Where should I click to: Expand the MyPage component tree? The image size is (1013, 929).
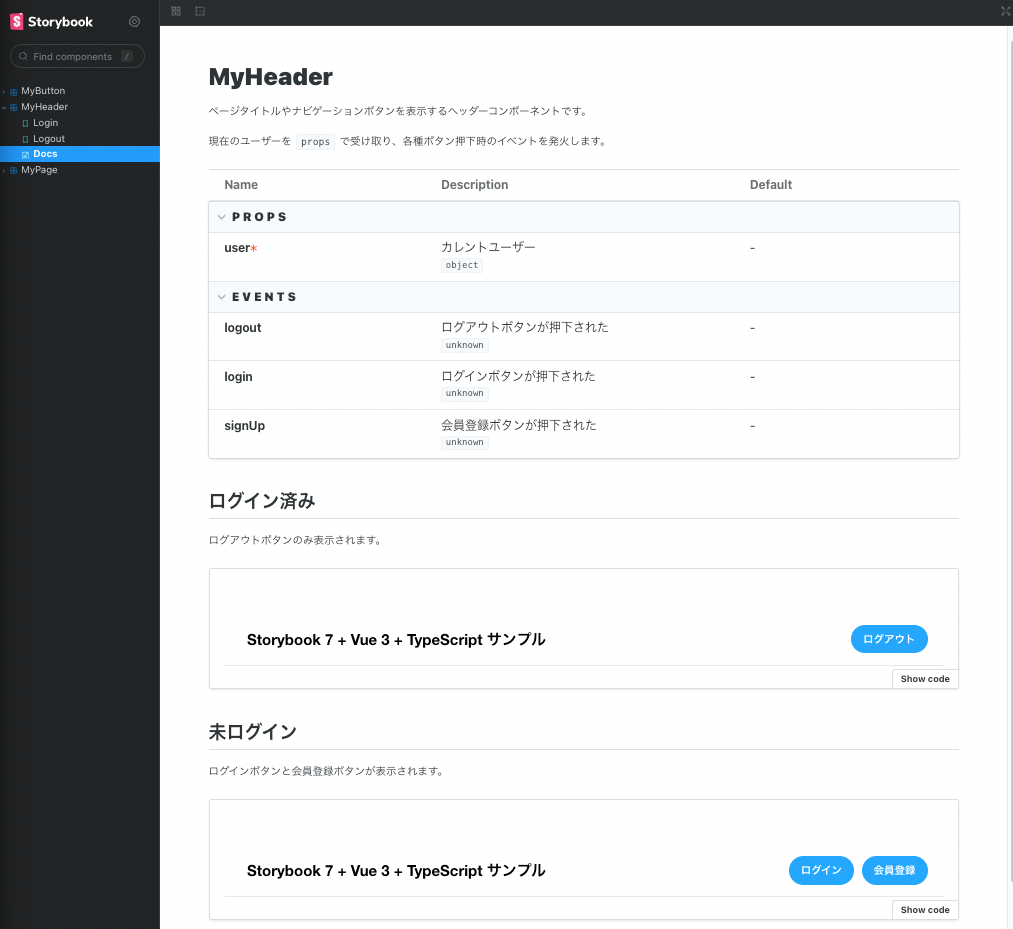pyautogui.click(x=6, y=170)
